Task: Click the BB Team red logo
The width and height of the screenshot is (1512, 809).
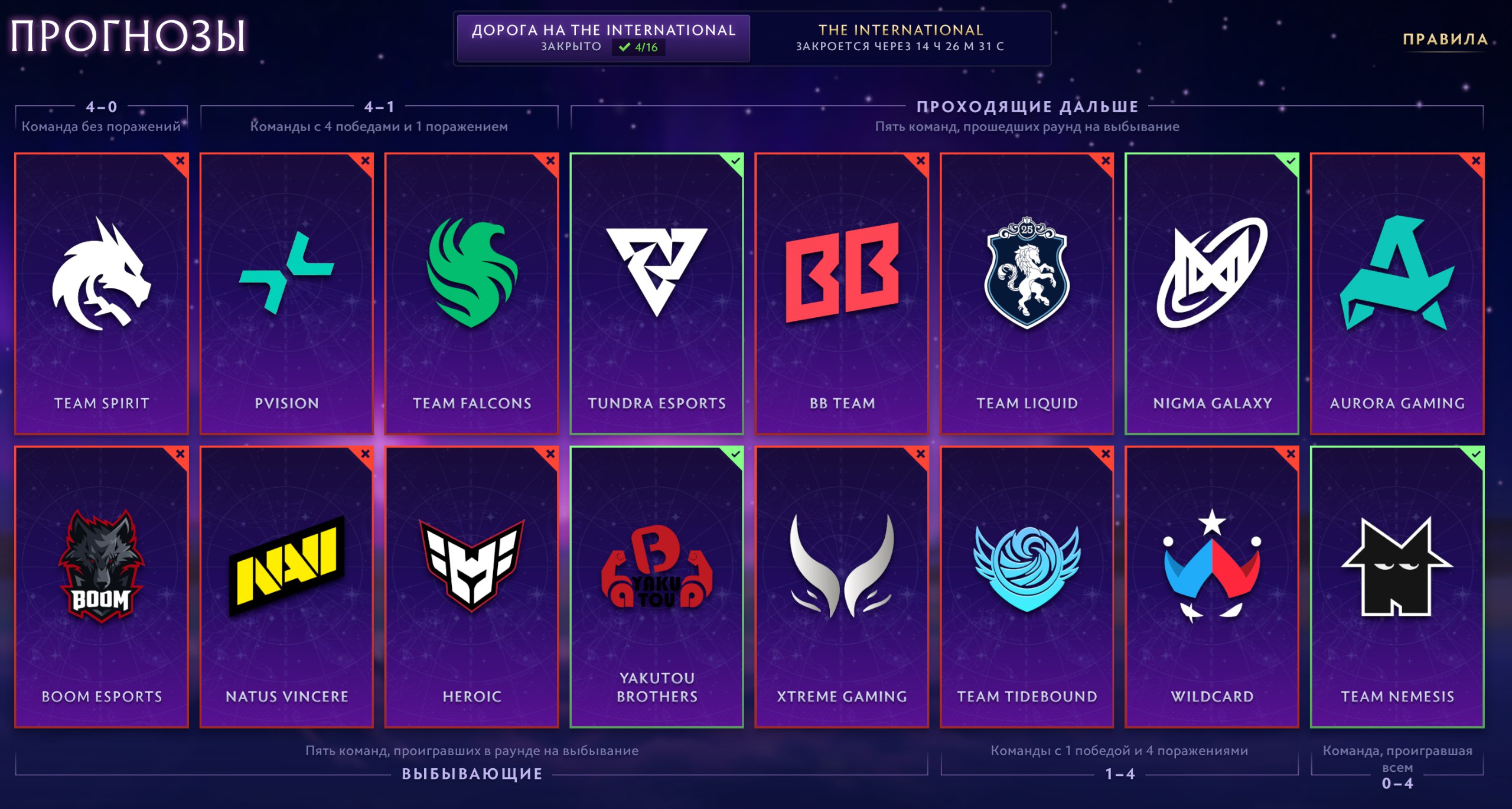Action: (x=842, y=272)
